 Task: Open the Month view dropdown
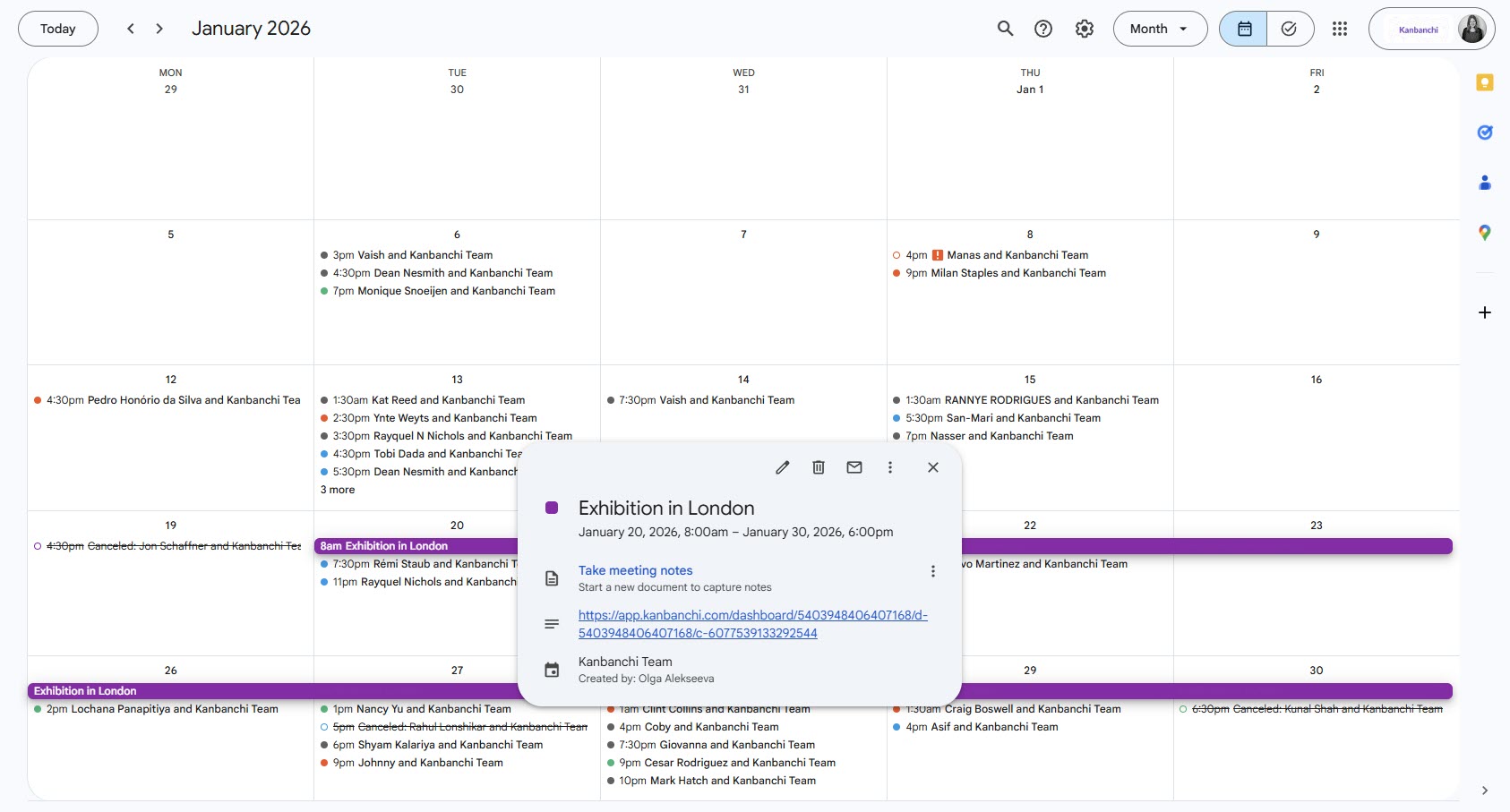[x=1160, y=28]
